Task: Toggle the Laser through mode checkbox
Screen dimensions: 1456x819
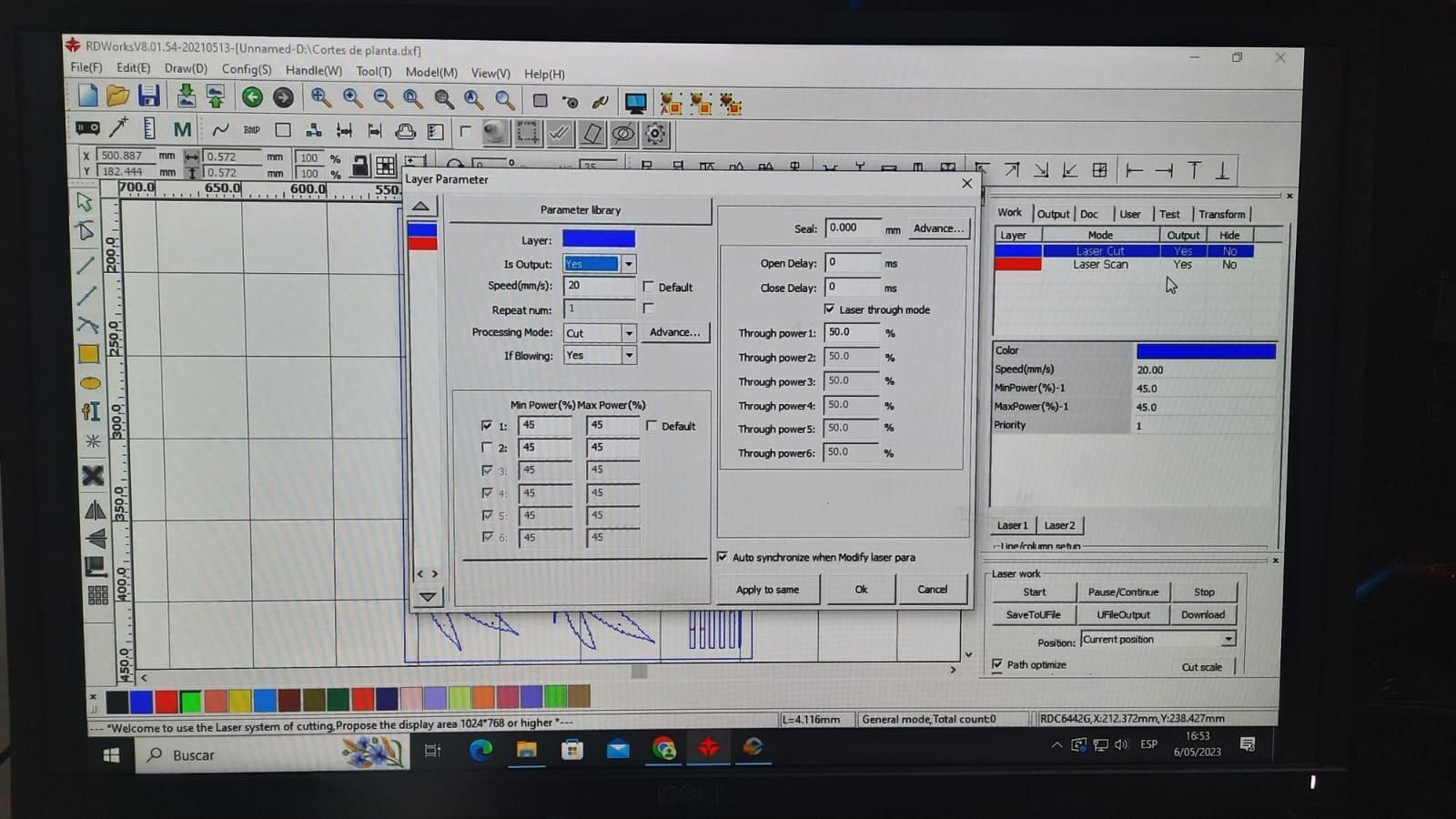Action: click(x=829, y=309)
